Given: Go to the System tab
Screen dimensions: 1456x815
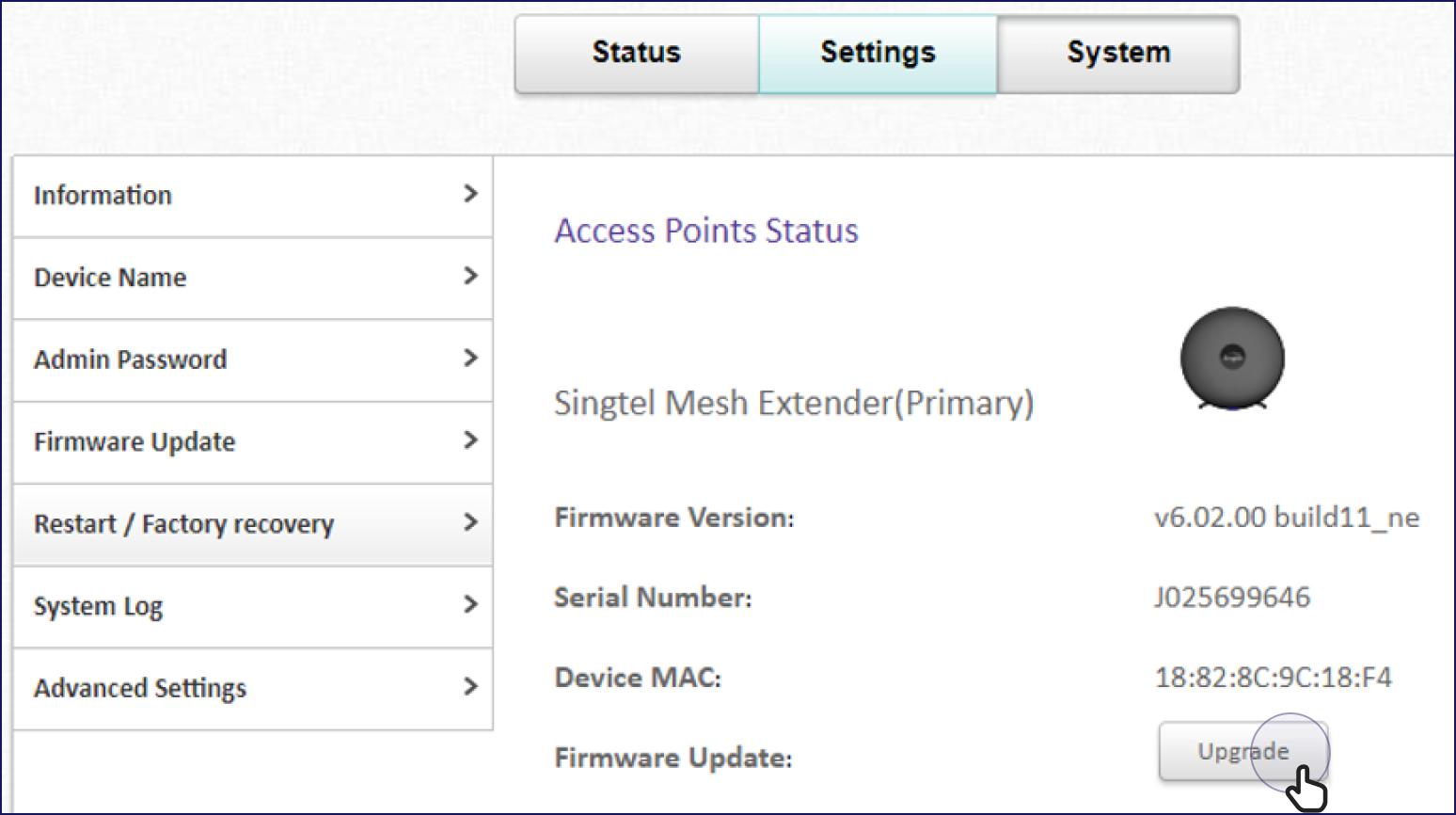Looking at the screenshot, I should 1118,54.
